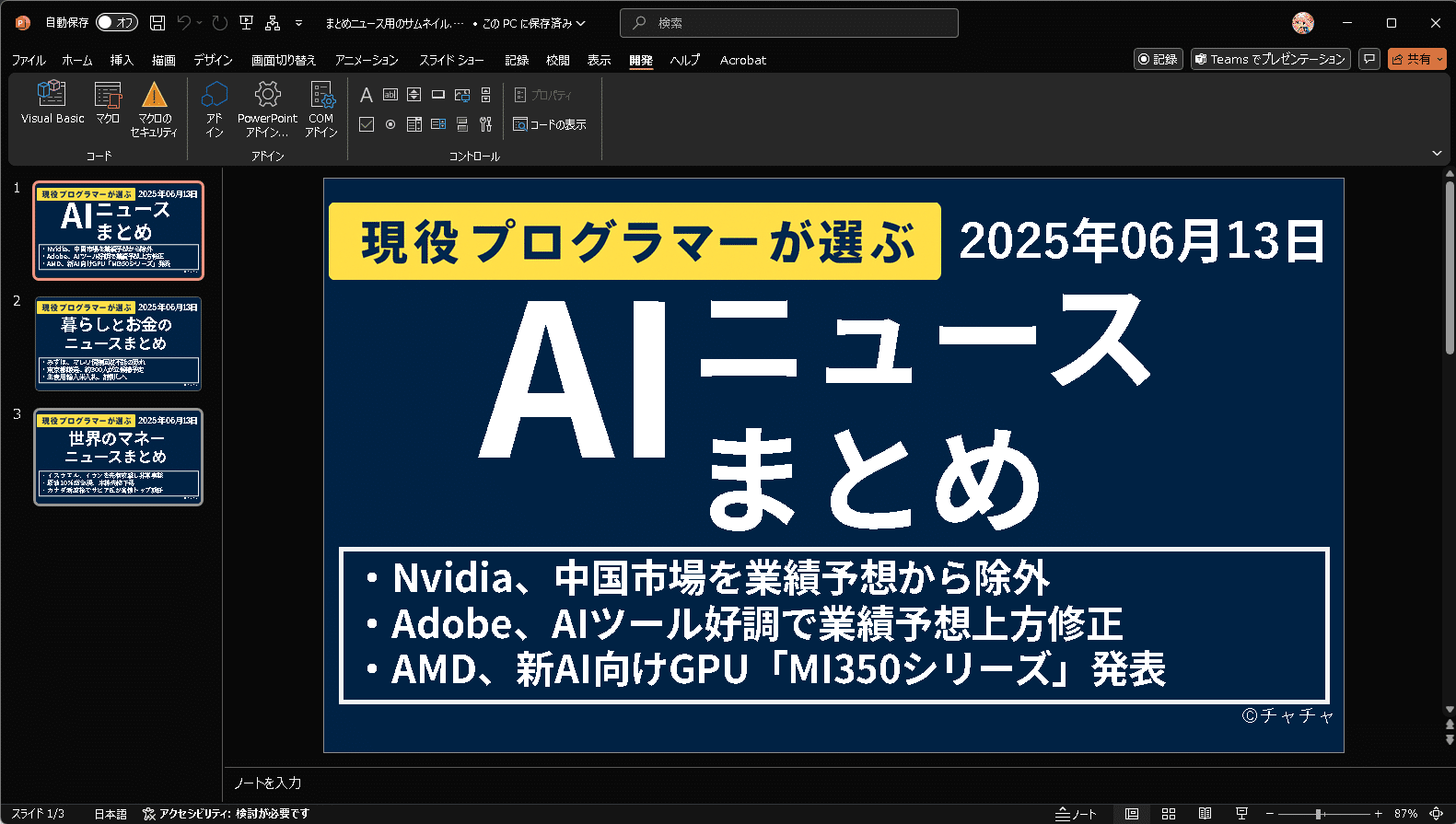Click the hierarchy diagram quick-access icon
The image size is (1456, 824).
[273, 23]
